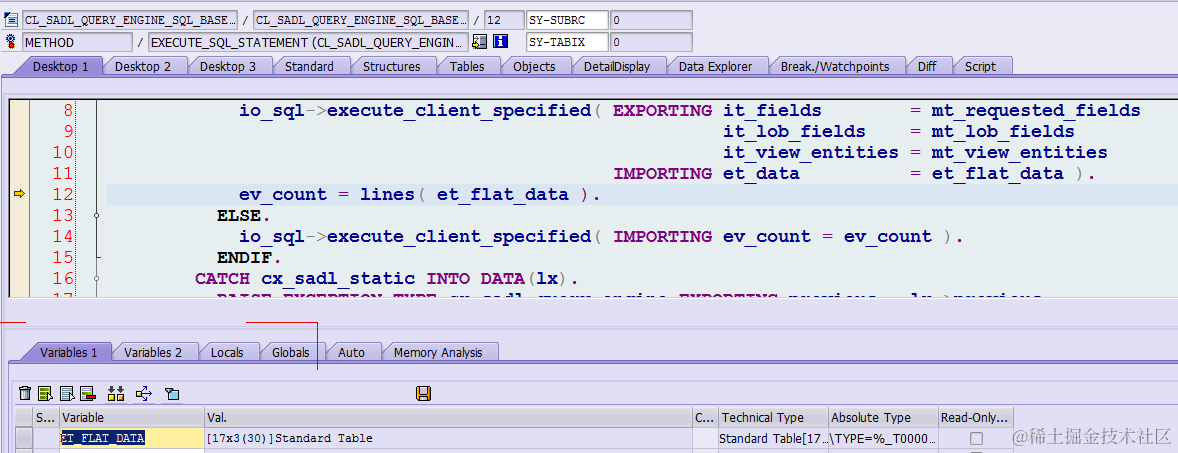Click the yellow boxes with arrows icon
The image size is (1178, 453).
point(116,393)
